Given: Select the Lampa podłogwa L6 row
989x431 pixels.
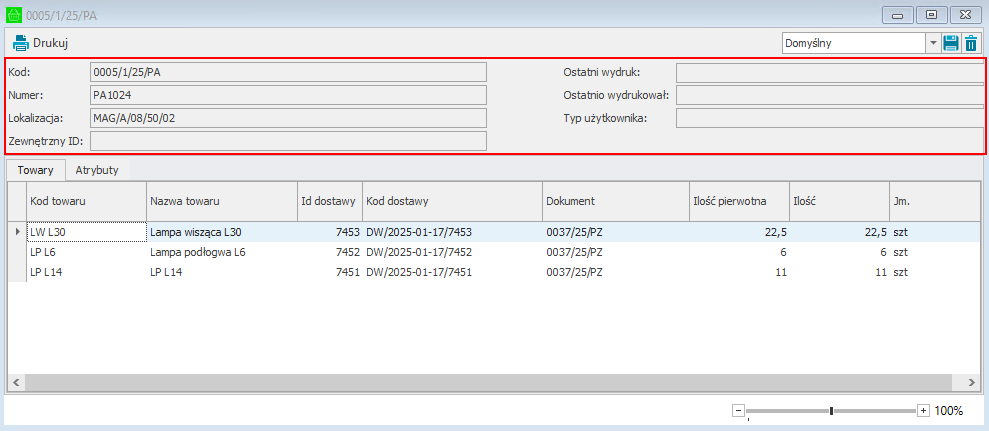Looking at the screenshot, I should pyautogui.click(x=197, y=252).
